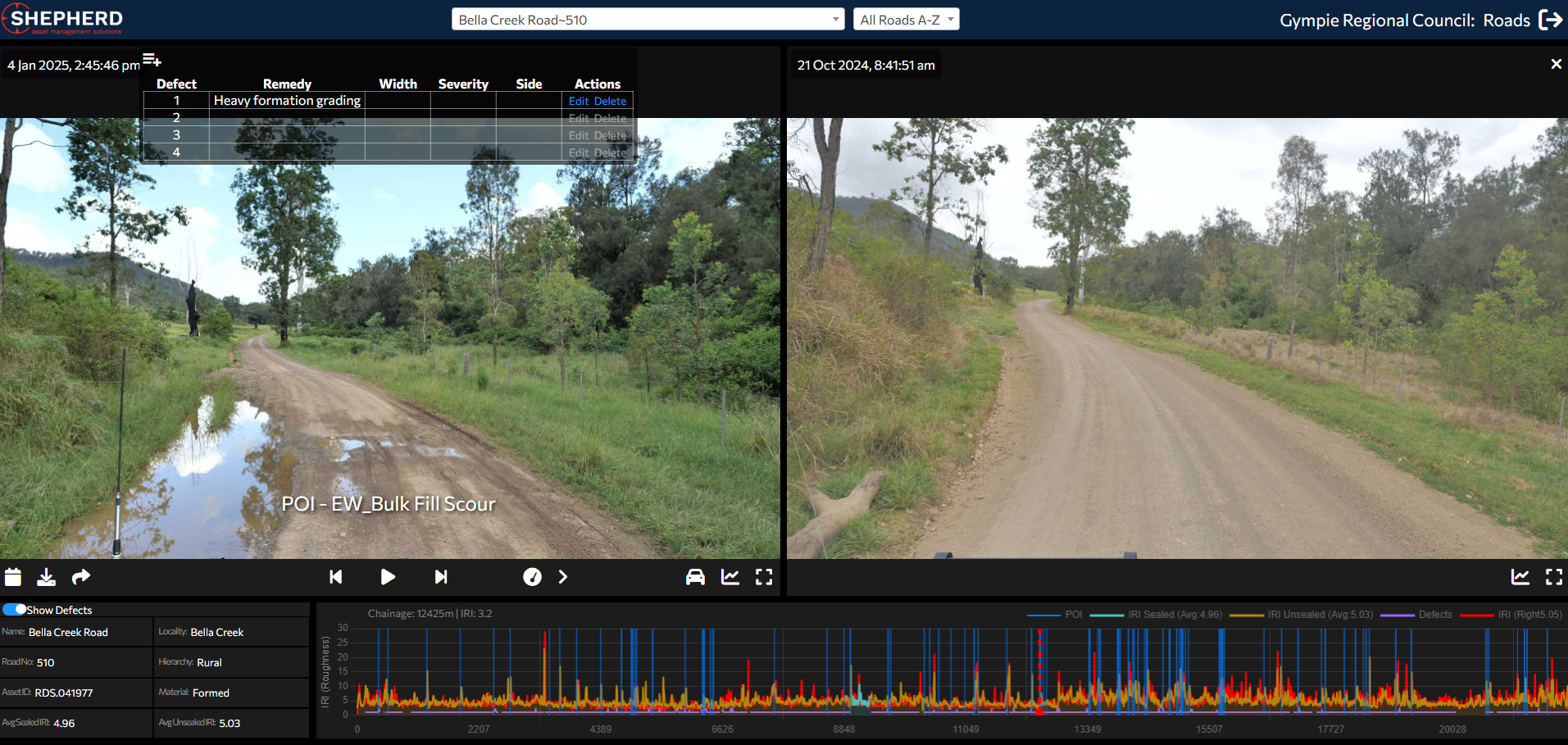Click the add defect list icon
Viewport: 1568px width, 745px height.
point(152,60)
